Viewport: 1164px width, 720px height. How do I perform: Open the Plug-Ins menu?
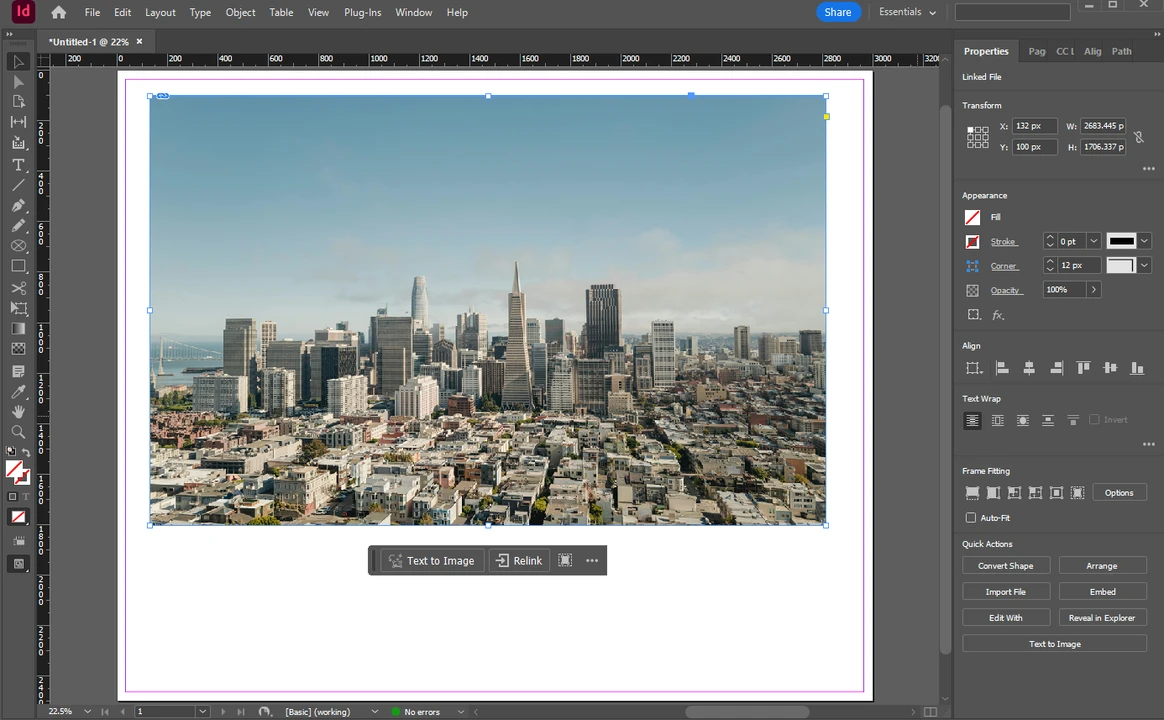tap(362, 13)
